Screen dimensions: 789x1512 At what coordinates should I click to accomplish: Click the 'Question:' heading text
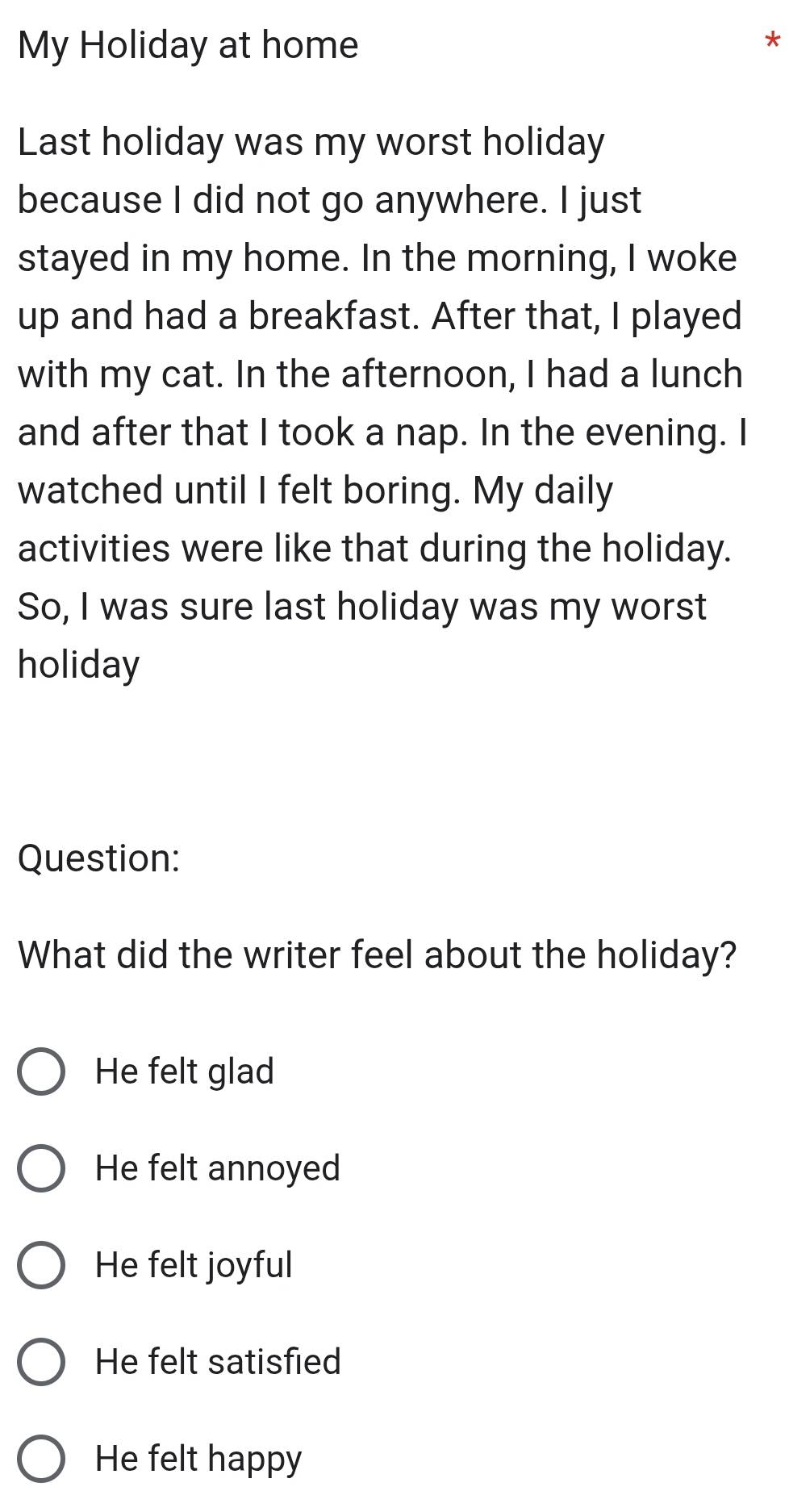(98, 858)
